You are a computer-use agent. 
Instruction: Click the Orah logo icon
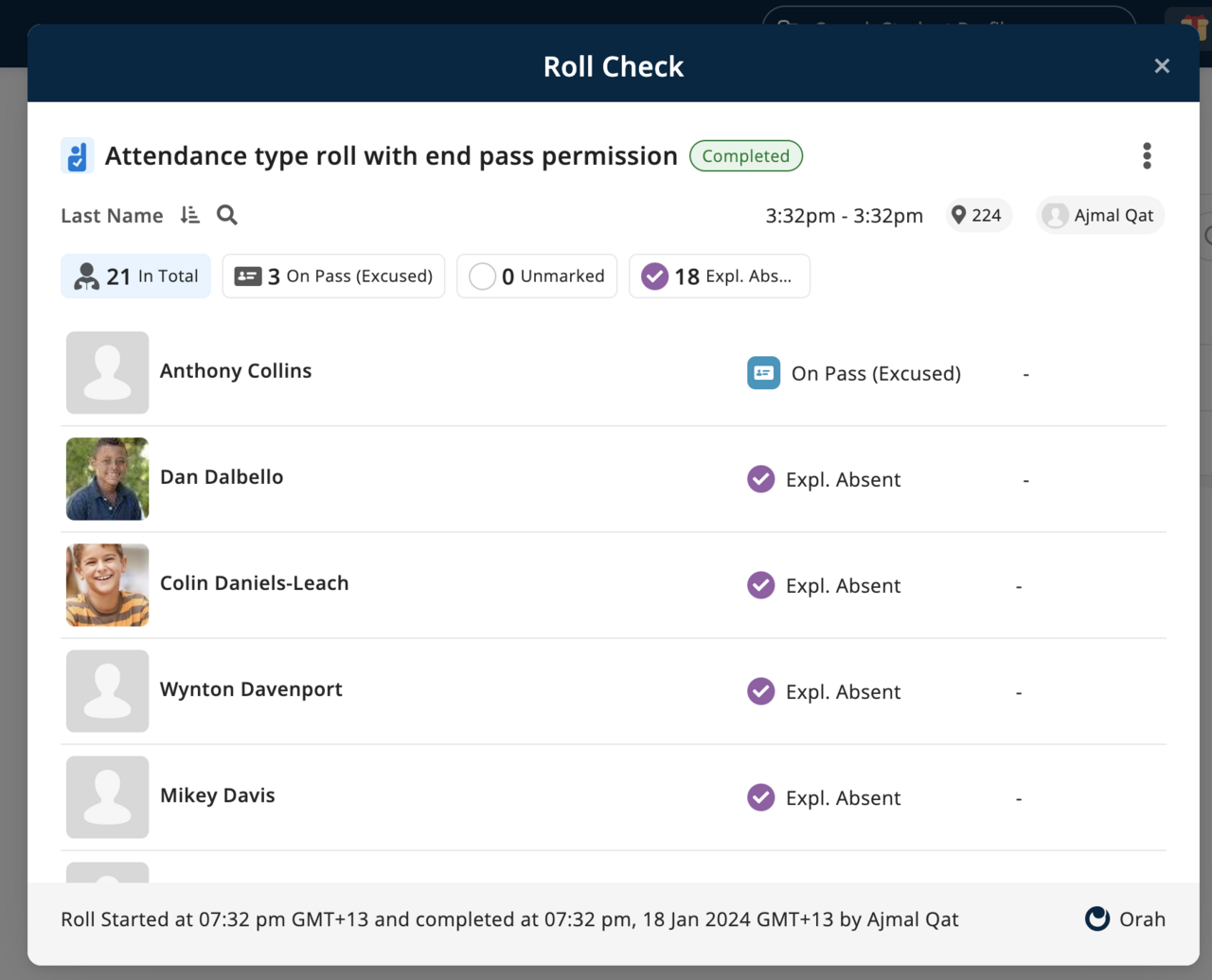[x=1097, y=918]
